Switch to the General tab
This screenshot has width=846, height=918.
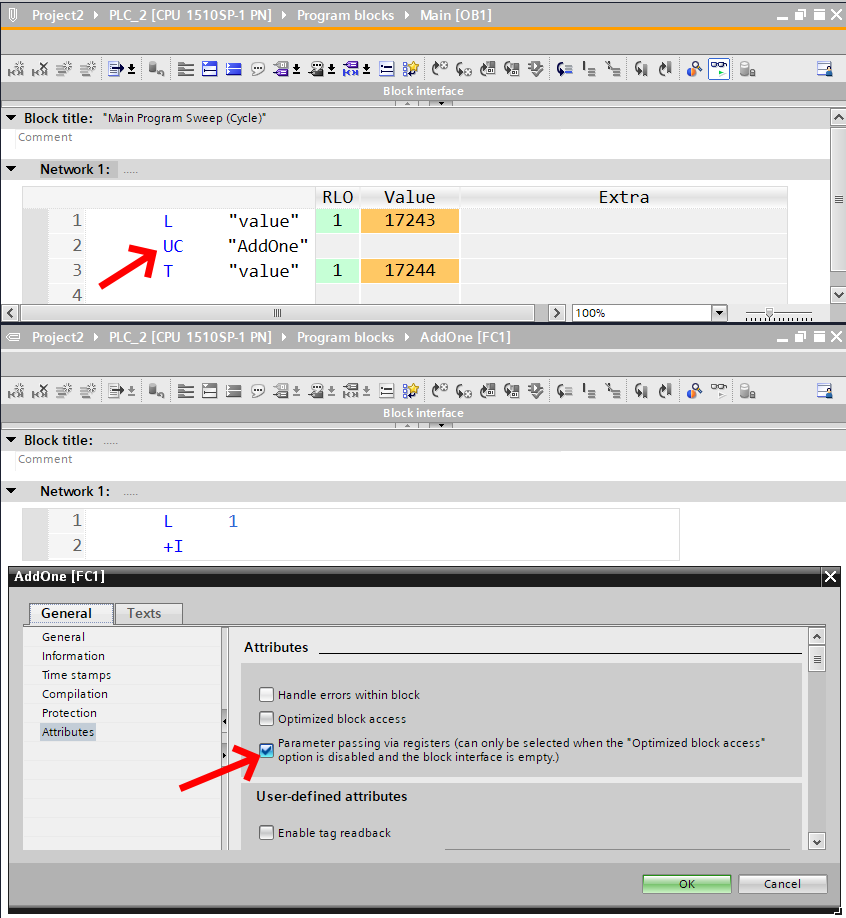[71, 614]
